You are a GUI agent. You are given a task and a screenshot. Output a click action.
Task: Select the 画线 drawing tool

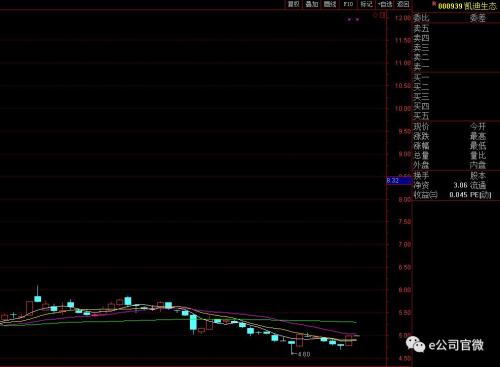click(x=330, y=4)
